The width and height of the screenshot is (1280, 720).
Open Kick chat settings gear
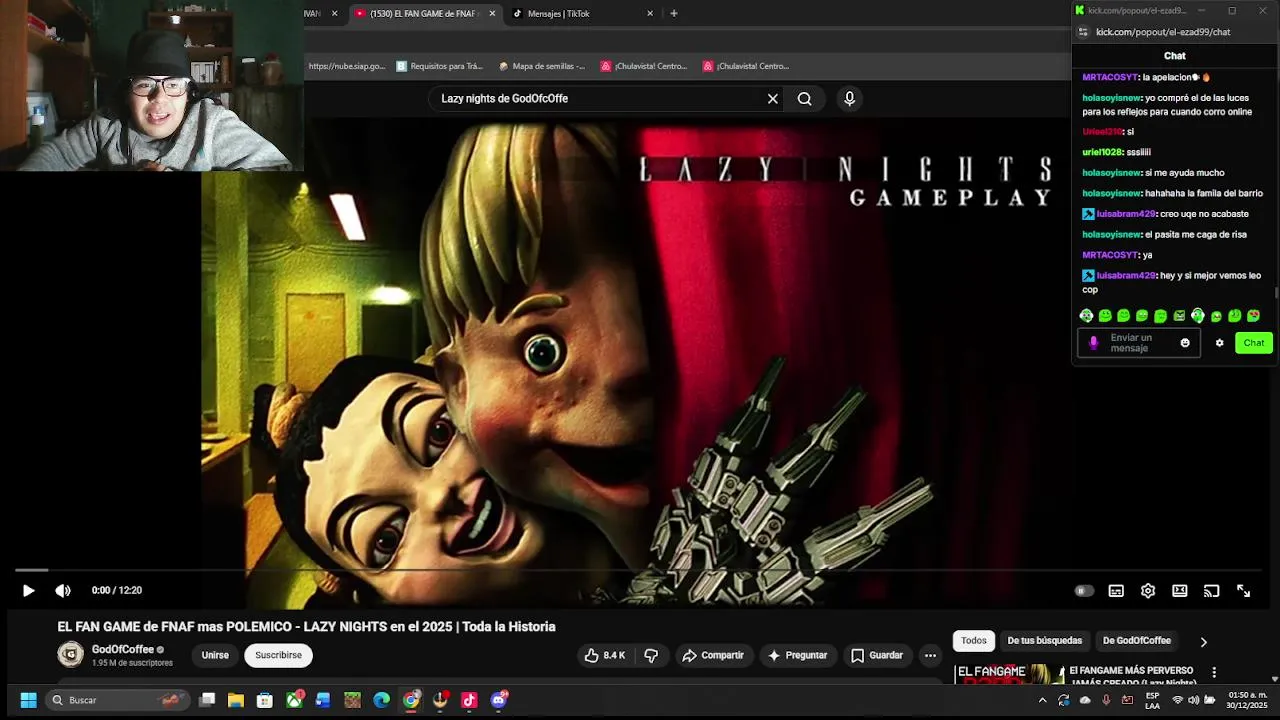point(1219,343)
